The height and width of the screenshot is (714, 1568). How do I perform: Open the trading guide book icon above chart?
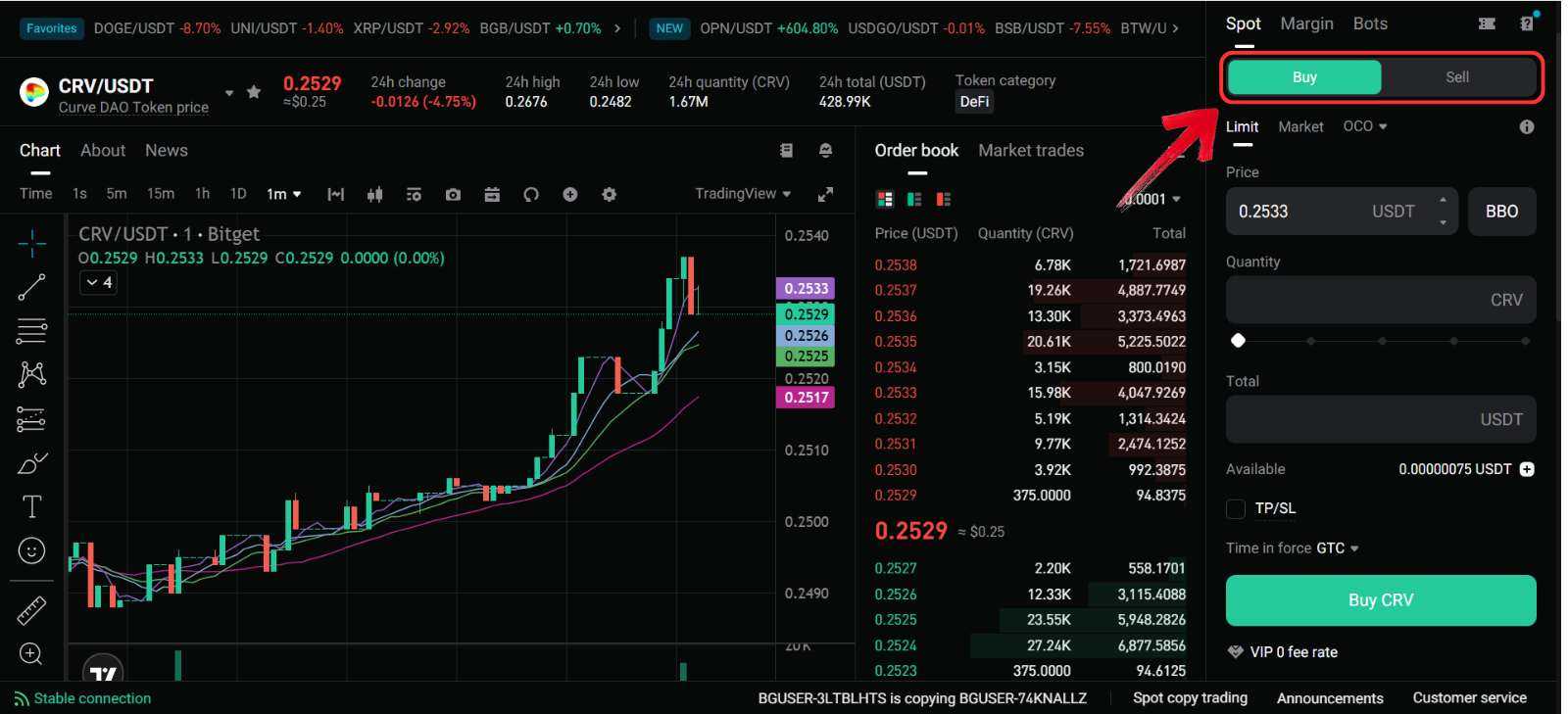[786, 150]
